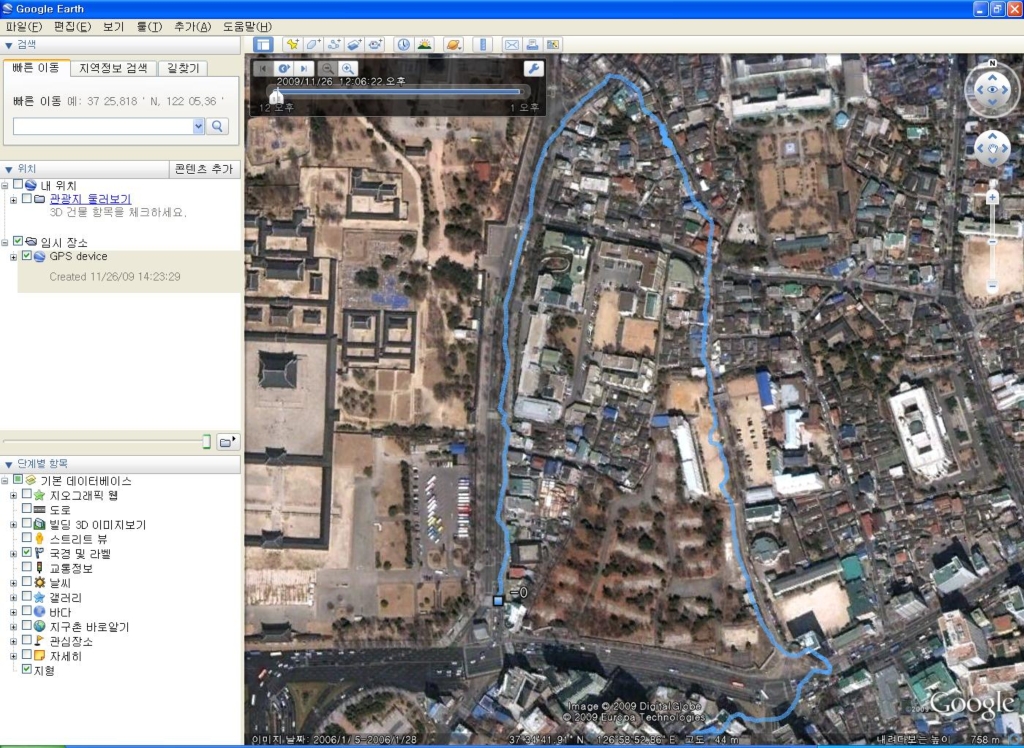Viewport: 1024px width, 748px height.
Task: Toggle the sidebar panel button
Action: click(x=263, y=44)
